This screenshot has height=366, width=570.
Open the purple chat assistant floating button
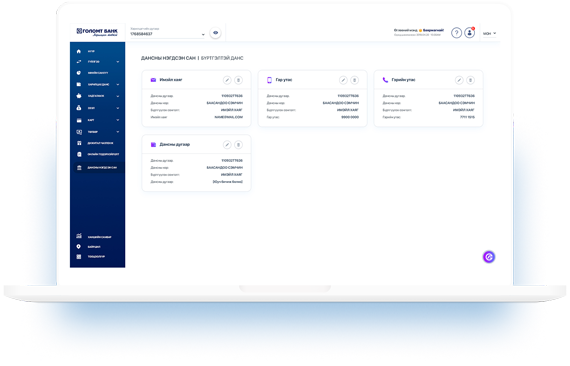coord(489,257)
